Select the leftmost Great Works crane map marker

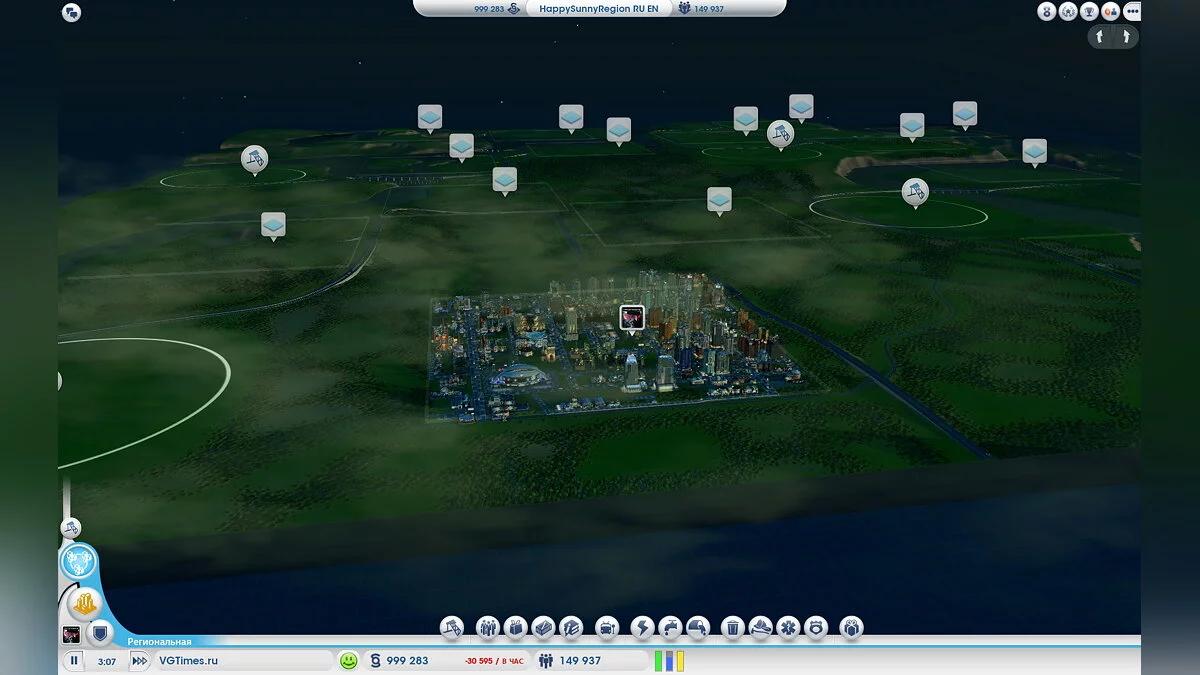pyautogui.click(x=254, y=160)
